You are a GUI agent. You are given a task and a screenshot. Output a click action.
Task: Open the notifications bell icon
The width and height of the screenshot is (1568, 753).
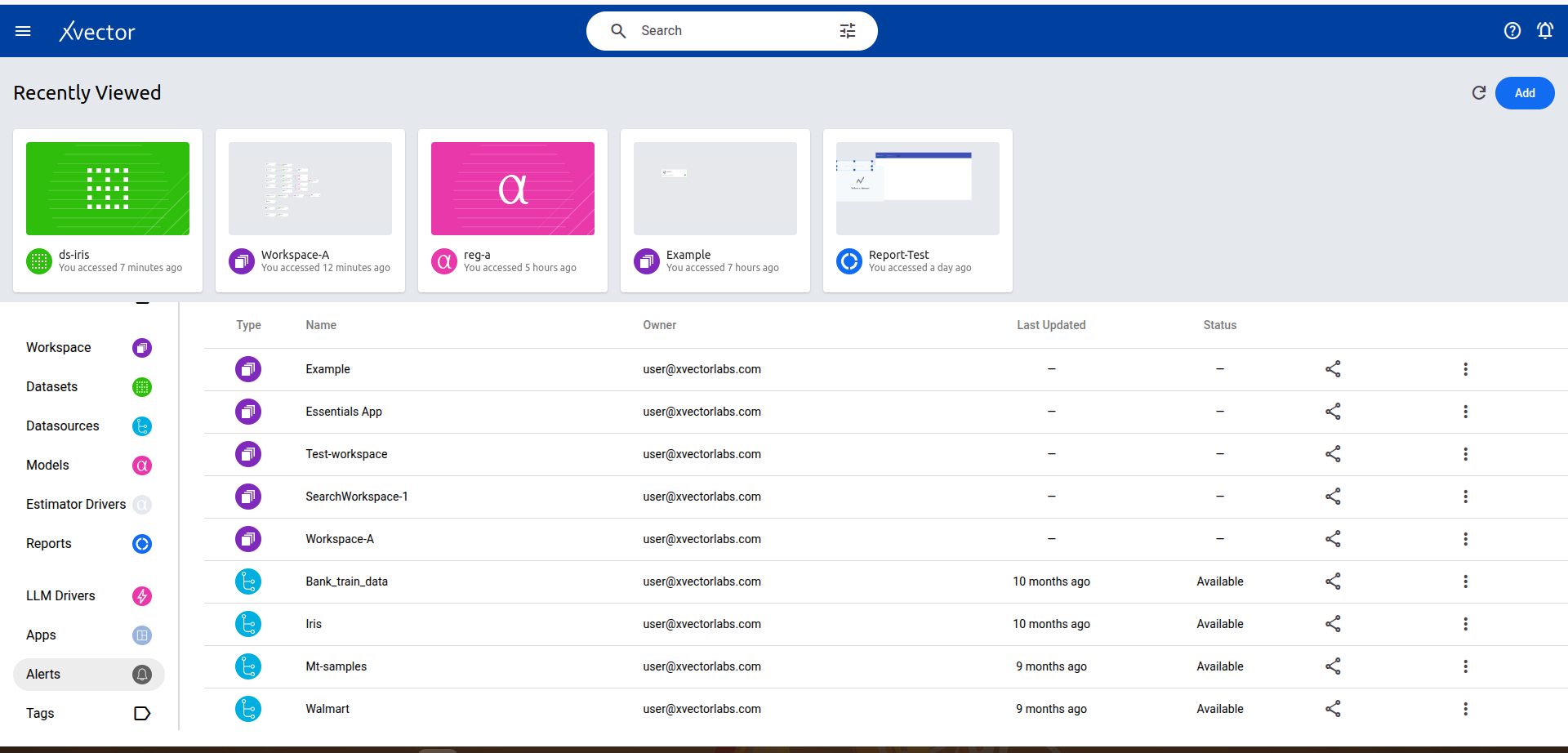[1545, 31]
